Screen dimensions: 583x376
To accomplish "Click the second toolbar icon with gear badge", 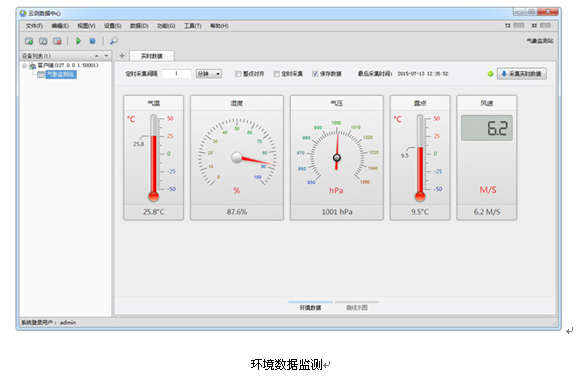I will click(43, 41).
